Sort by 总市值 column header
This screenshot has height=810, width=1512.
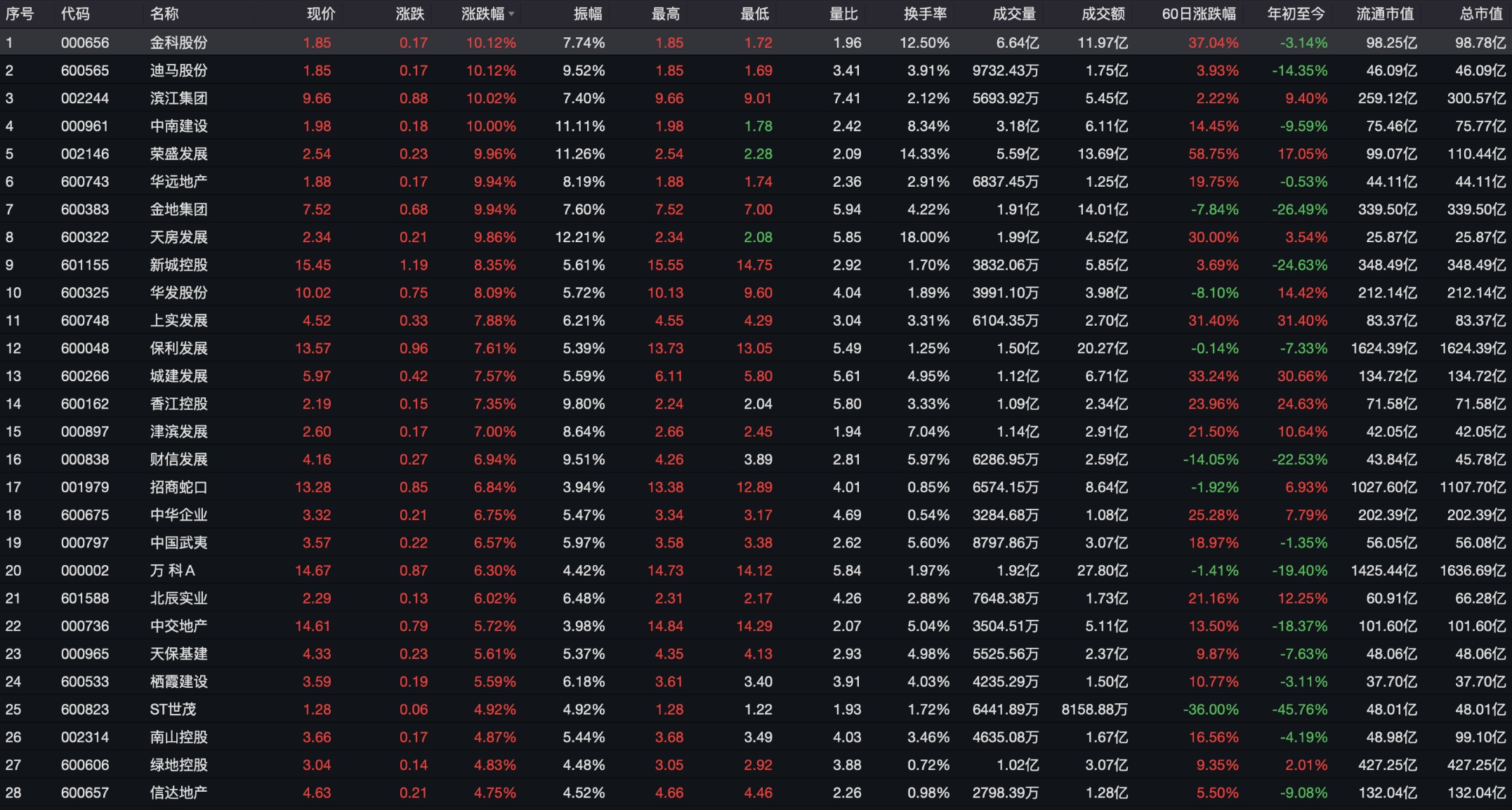coord(1481,14)
